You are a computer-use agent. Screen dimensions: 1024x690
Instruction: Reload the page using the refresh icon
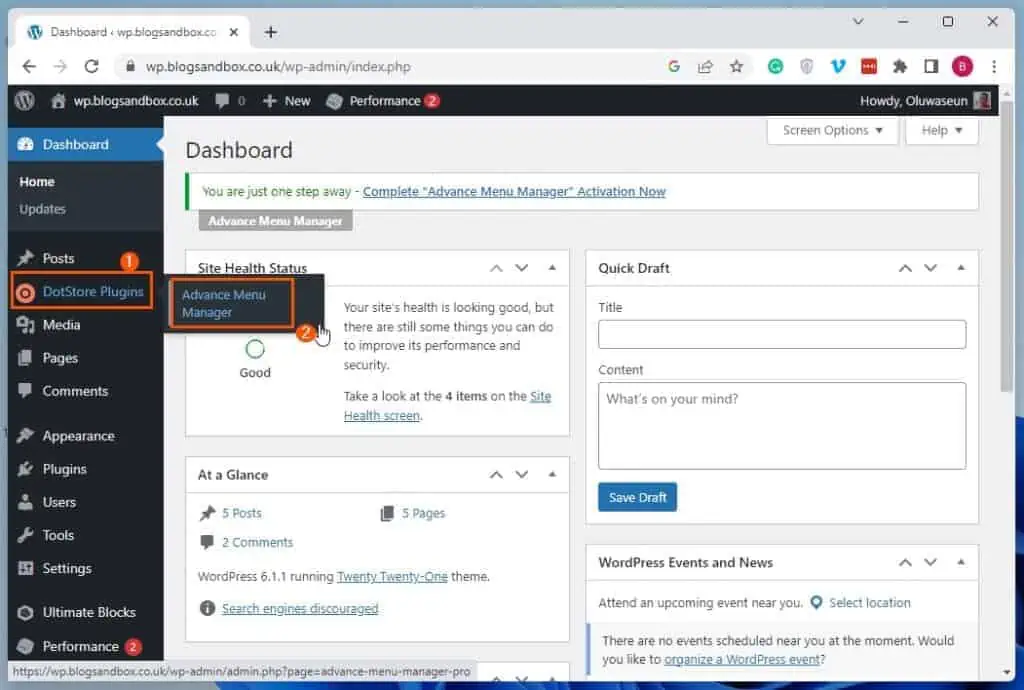coord(91,67)
